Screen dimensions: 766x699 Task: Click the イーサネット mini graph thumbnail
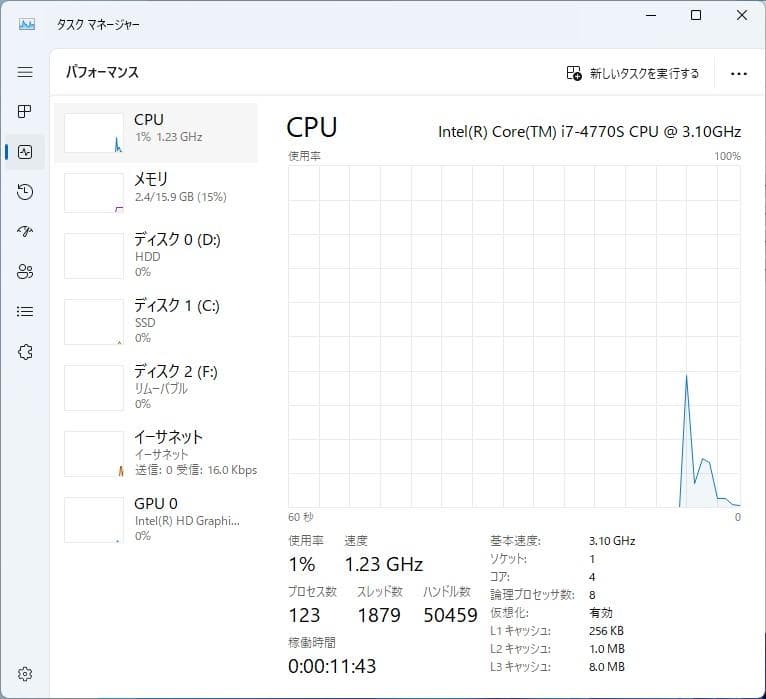(94, 454)
